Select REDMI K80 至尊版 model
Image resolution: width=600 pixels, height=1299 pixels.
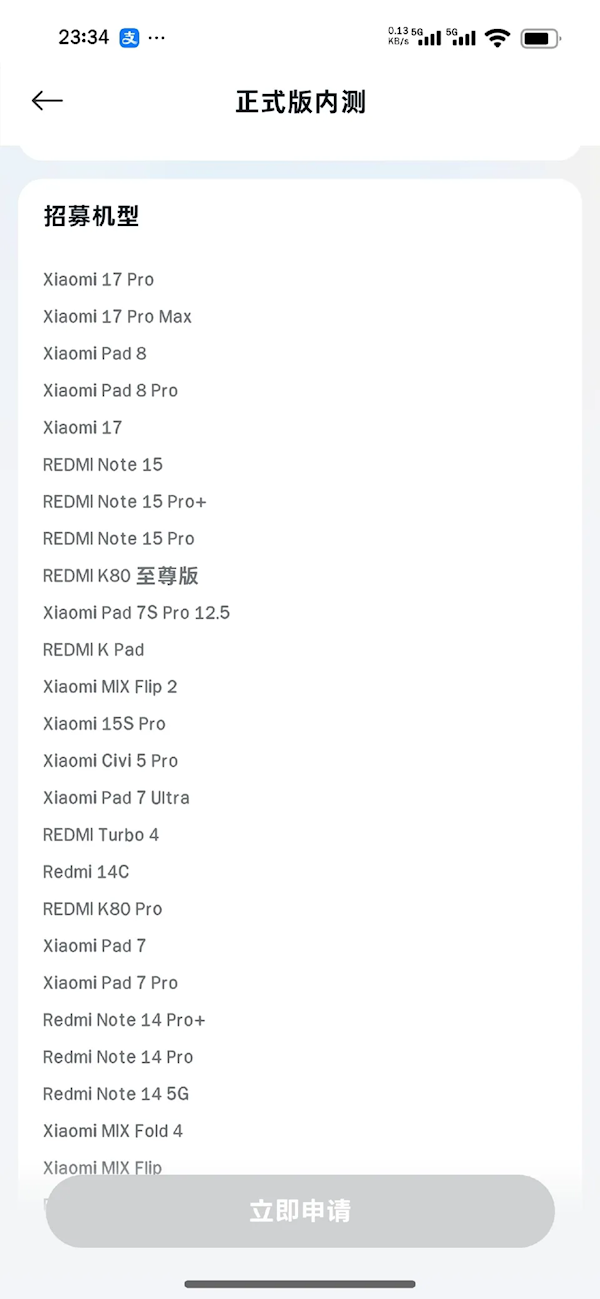pyautogui.click(x=120, y=575)
